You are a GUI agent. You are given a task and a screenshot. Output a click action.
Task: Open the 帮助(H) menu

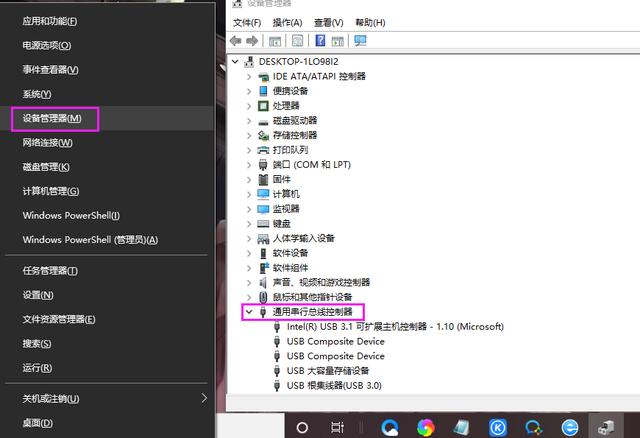pyautogui.click(x=370, y=22)
